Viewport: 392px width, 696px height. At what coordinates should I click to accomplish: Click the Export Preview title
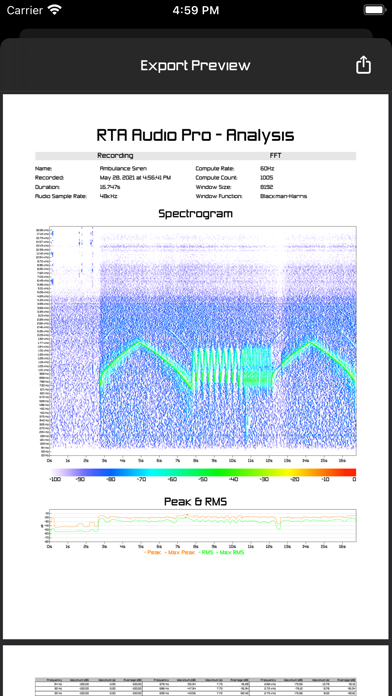point(195,66)
